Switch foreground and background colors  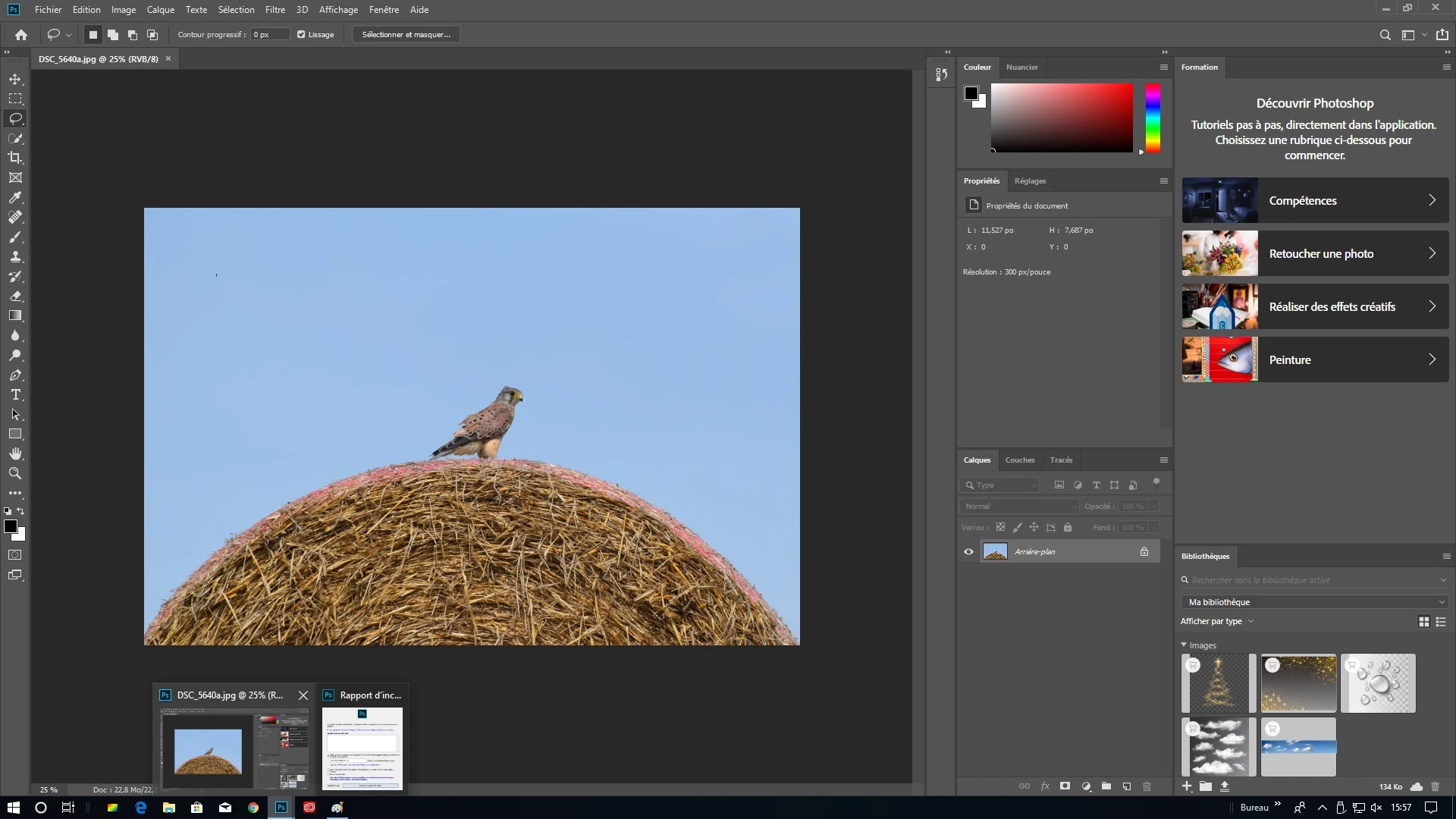click(x=20, y=511)
